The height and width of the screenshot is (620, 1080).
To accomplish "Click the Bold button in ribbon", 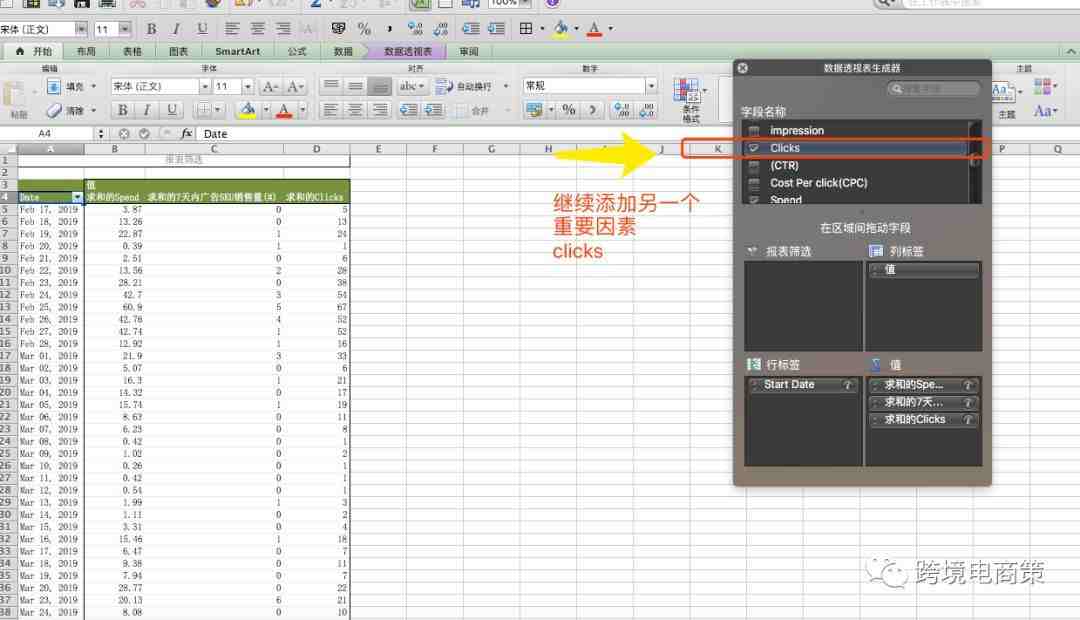I will [x=123, y=110].
